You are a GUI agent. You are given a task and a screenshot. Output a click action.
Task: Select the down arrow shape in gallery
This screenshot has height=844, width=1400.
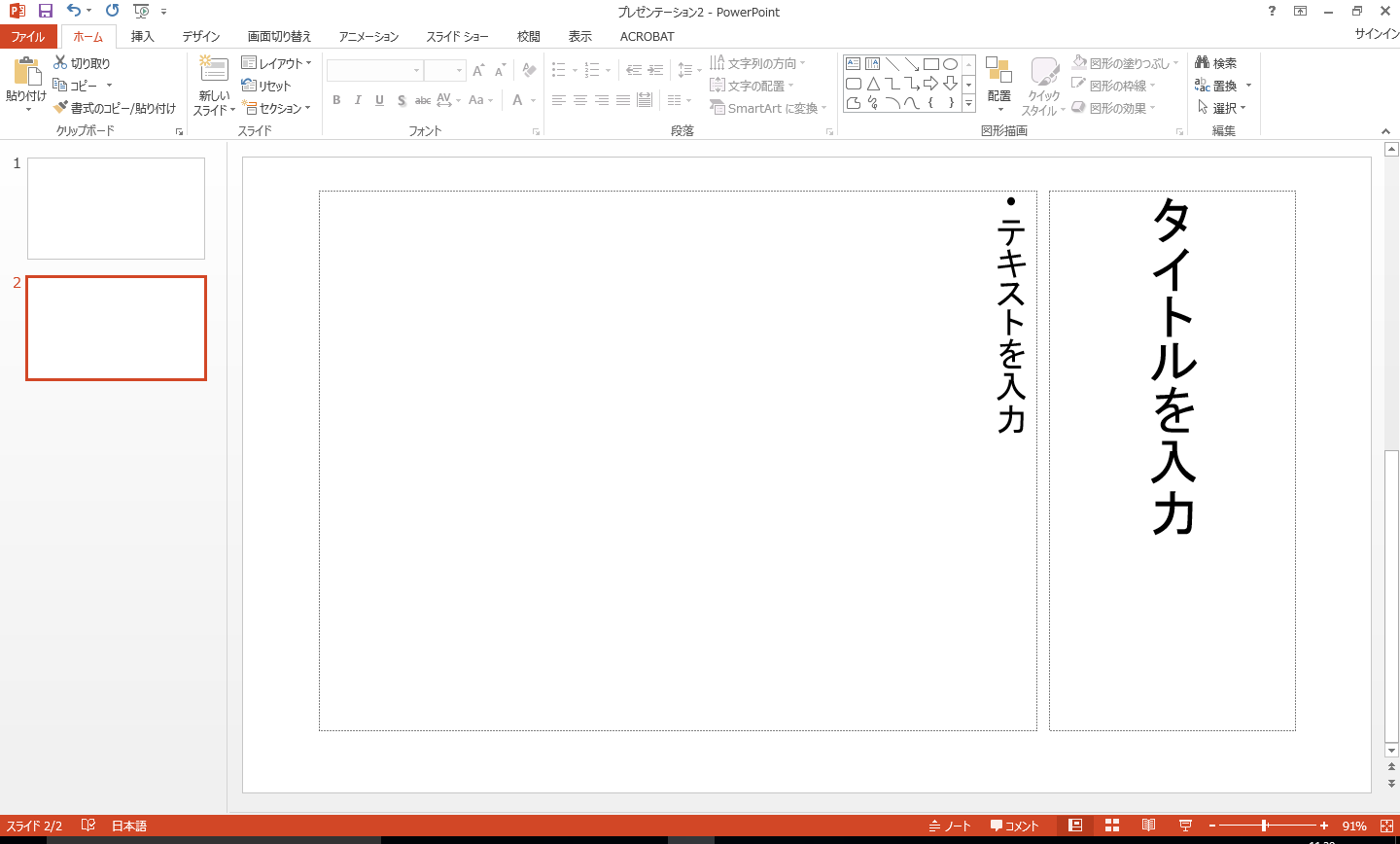[x=950, y=84]
